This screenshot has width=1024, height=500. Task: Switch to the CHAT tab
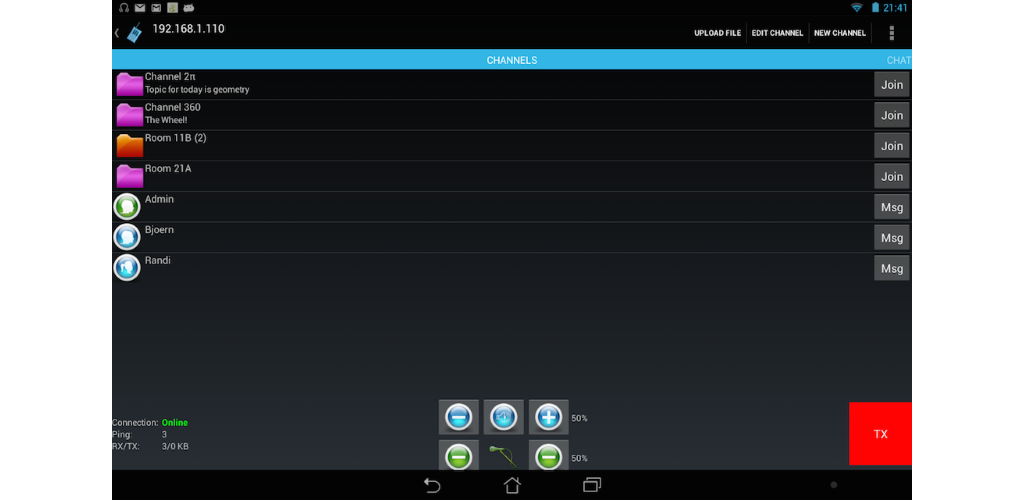pos(899,60)
